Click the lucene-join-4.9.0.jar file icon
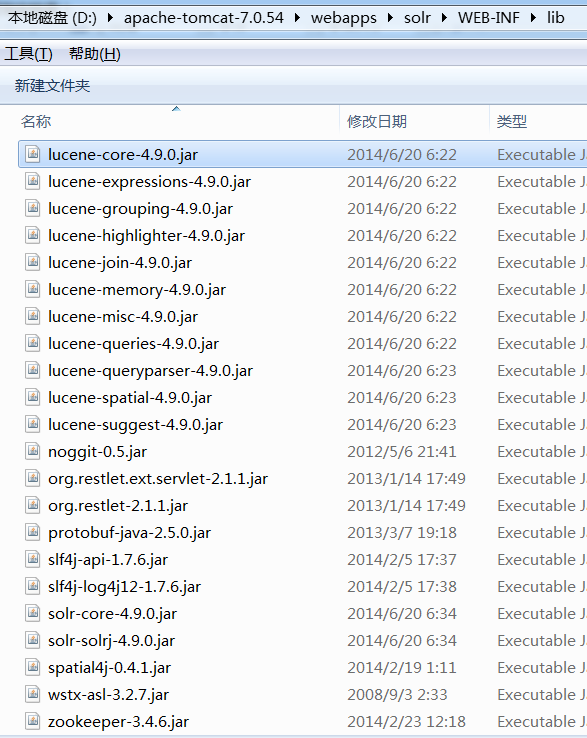 tap(32, 262)
